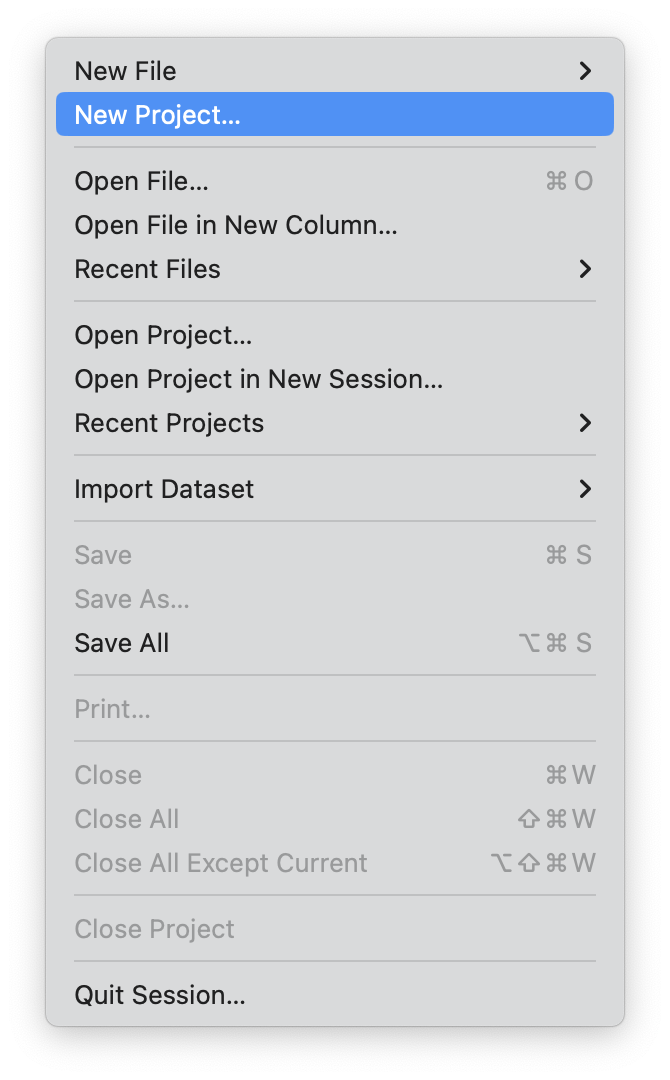This screenshot has height=1080, width=670.
Task: Select Close All Except Current
Action: pyautogui.click(x=221, y=863)
